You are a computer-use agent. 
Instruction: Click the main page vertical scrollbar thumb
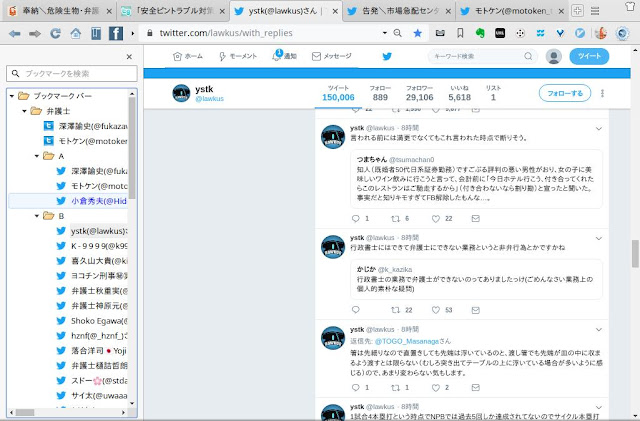(x=635, y=254)
